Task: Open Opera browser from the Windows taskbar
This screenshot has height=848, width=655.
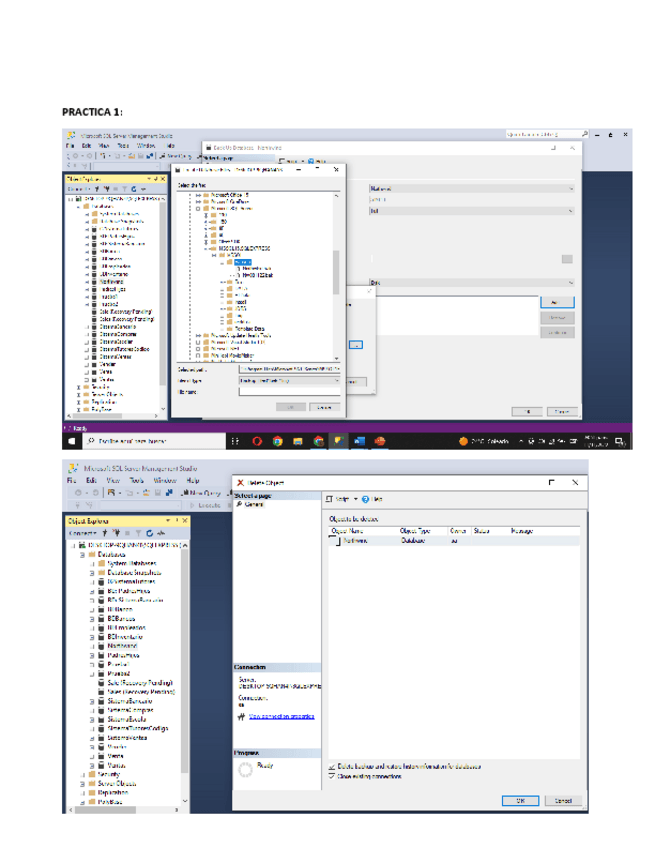Action: click(256, 440)
